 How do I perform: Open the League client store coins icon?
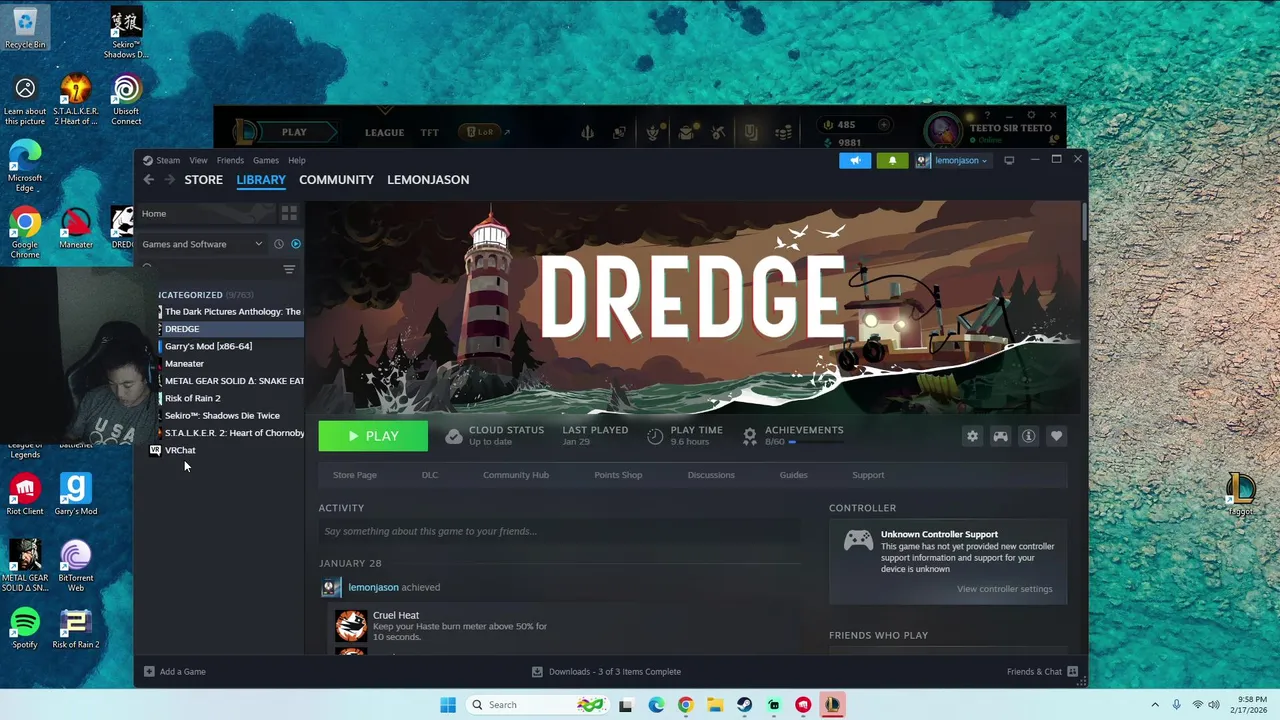(x=785, y=132)
